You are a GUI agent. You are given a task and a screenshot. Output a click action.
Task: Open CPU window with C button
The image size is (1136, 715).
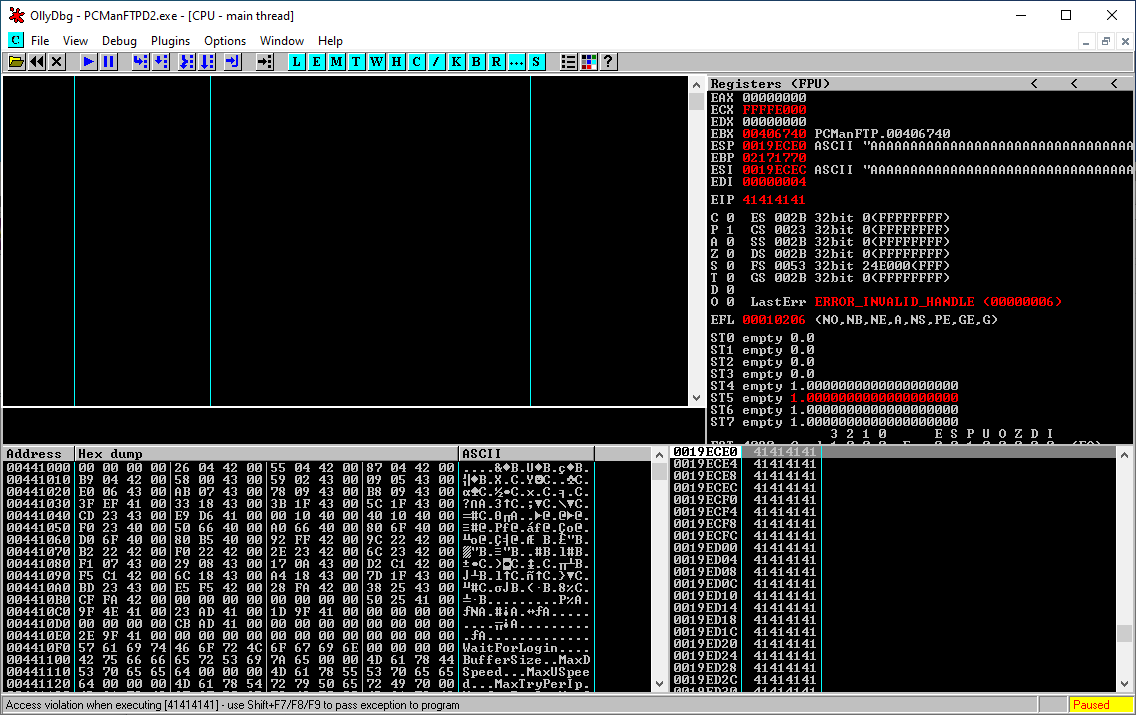click(x=416, y=62)
